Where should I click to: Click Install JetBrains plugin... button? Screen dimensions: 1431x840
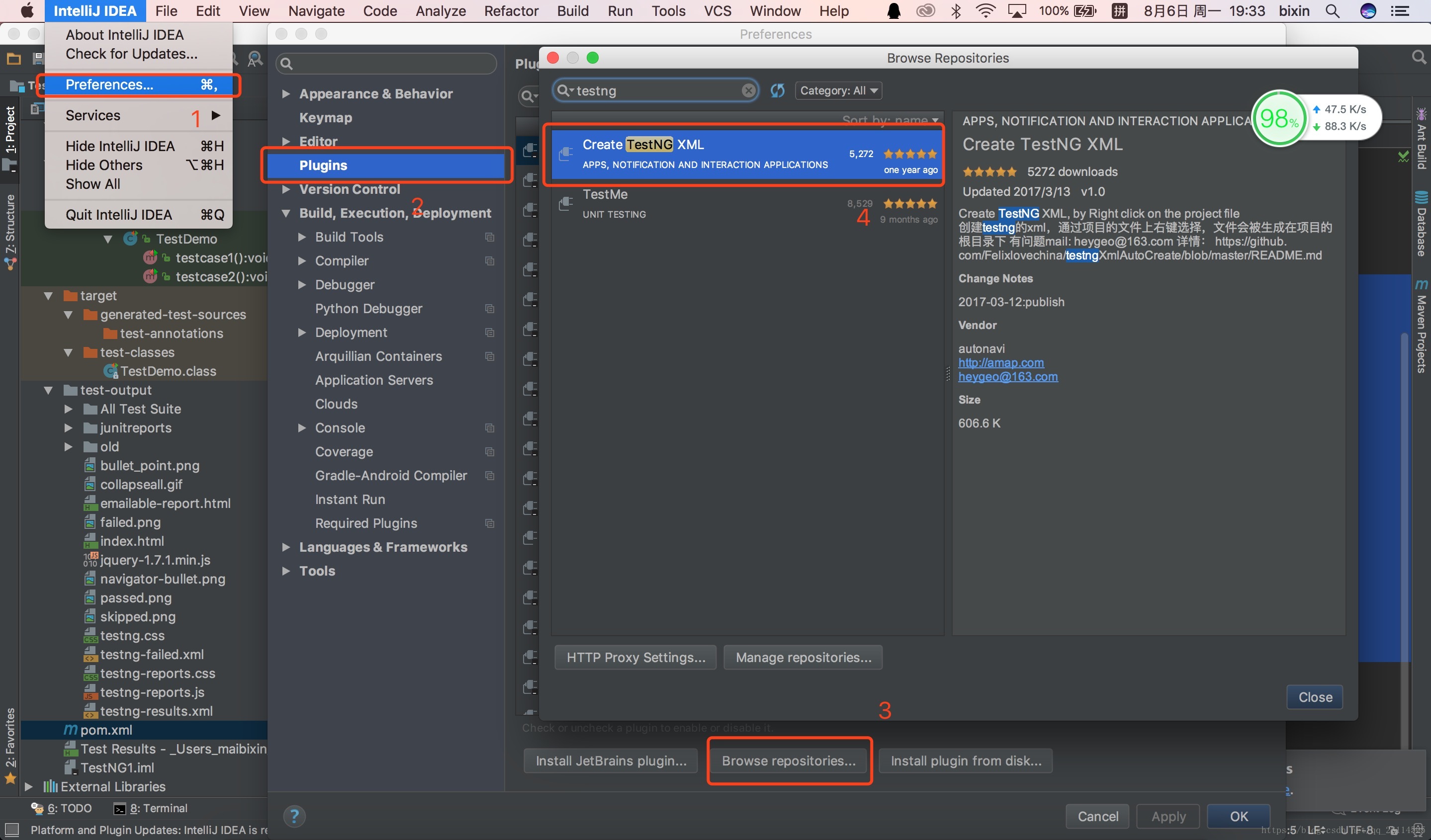611,760
